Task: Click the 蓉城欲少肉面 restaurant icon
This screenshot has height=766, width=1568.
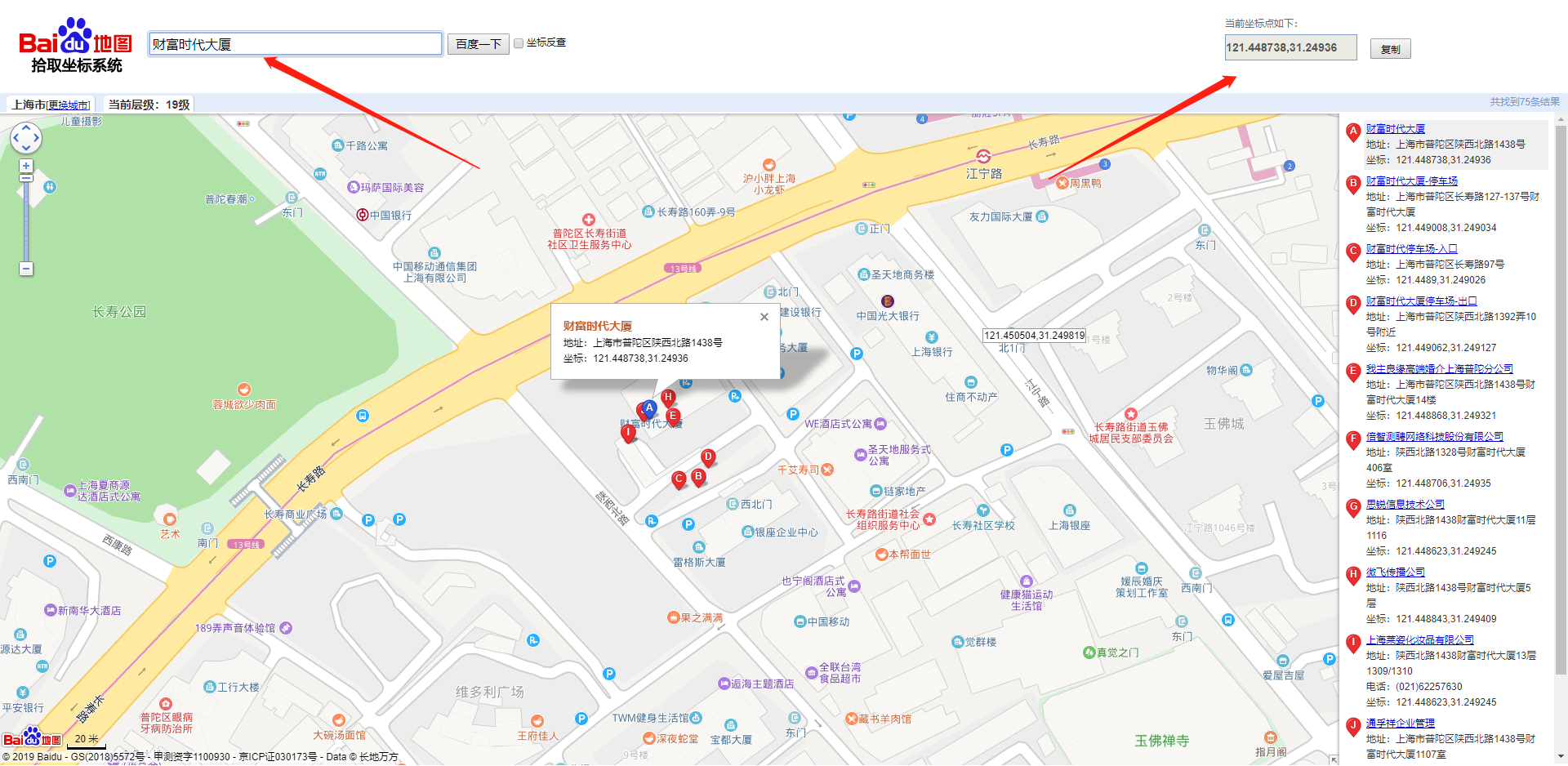Action: pyautogui.click(x=244, y=390)
